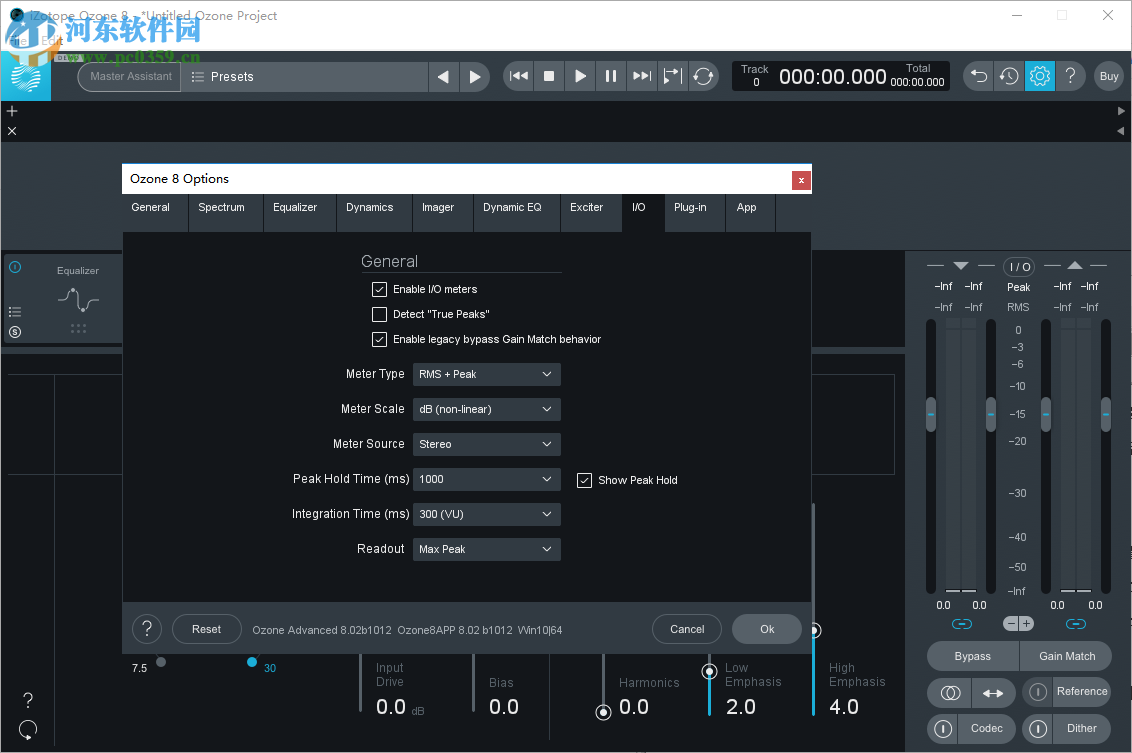This screenshot has height=753, width=1132.
Task: Toggle the Dither power icon
Action: click(1037, 729)
